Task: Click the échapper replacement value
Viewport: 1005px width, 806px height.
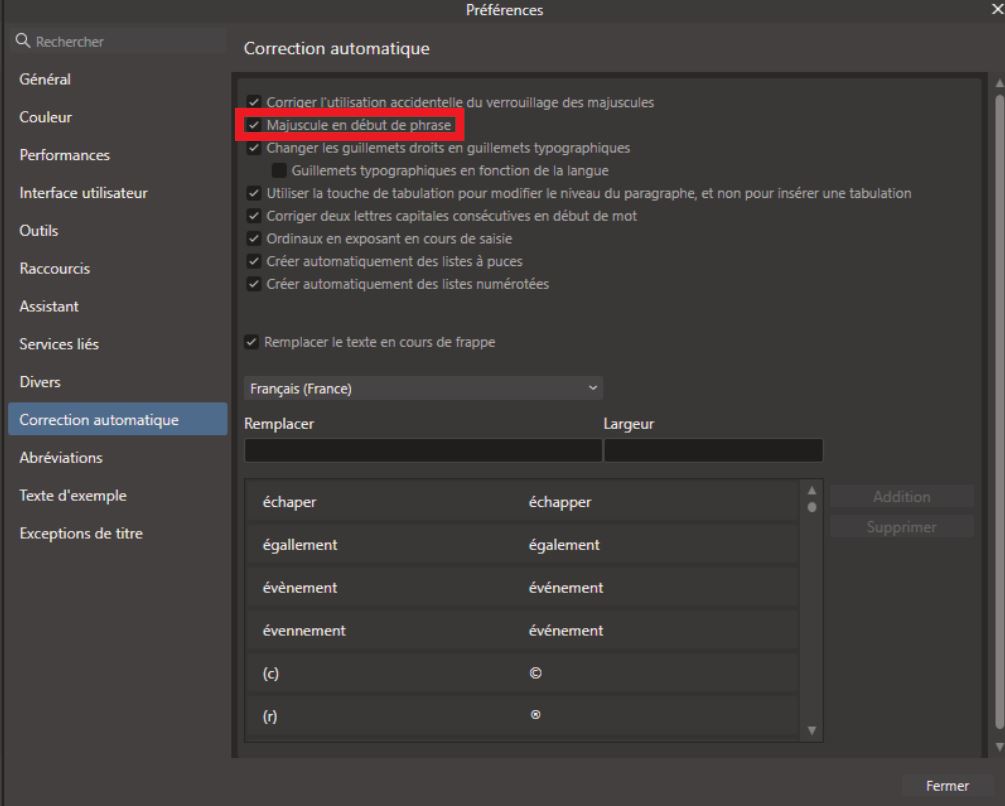Action: pyautogui.click(x=560, y=502)
